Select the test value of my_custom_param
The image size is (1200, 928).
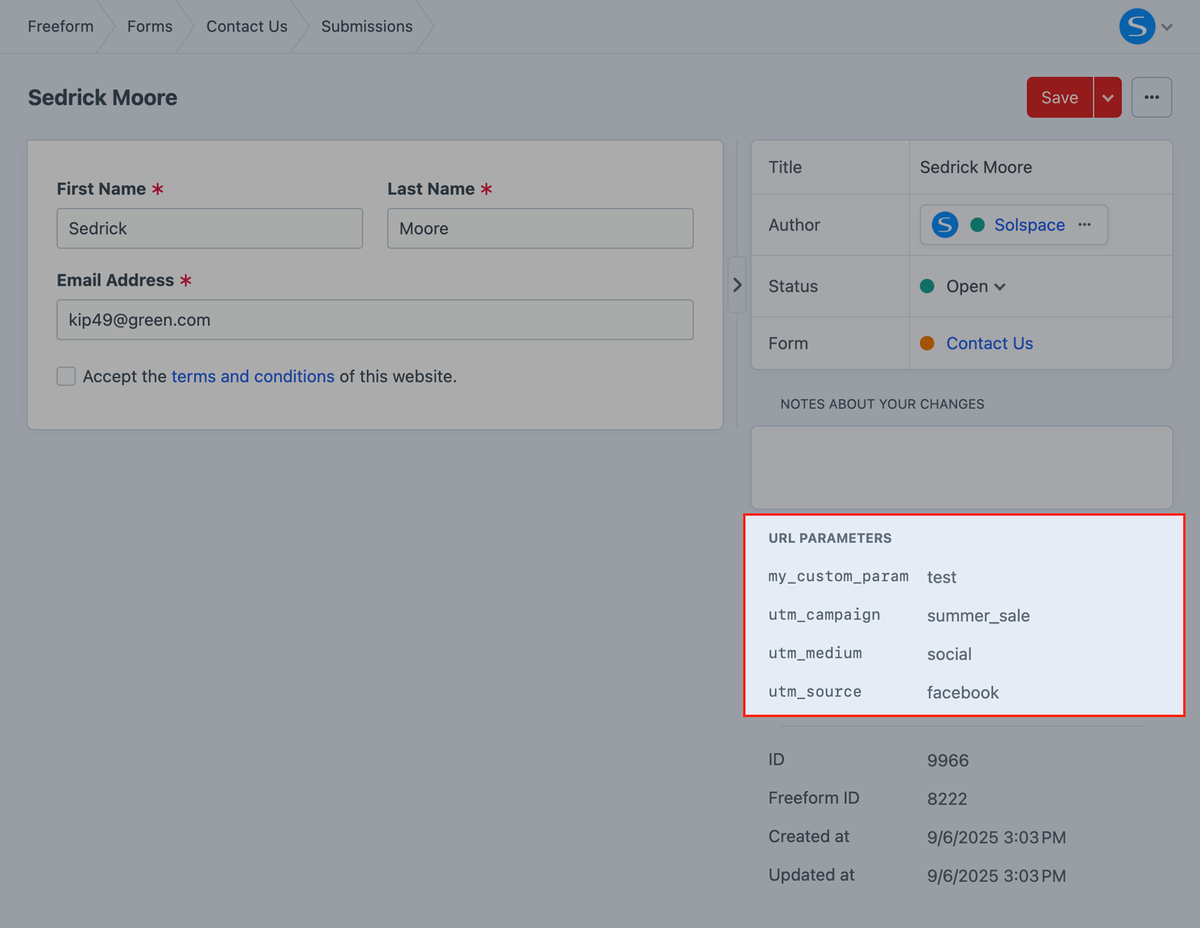pyautogui.click(x=942, y=577)
